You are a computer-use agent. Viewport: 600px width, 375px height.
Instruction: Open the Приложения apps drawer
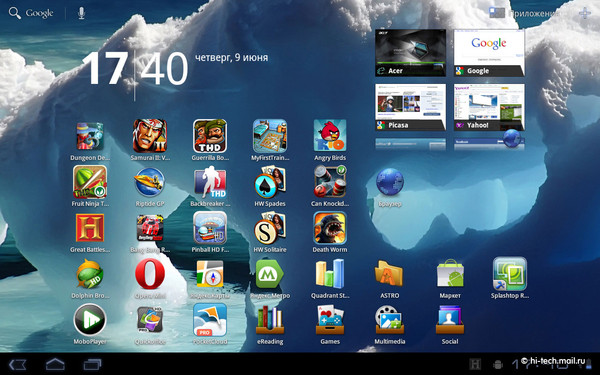click(x=524, y=13)
